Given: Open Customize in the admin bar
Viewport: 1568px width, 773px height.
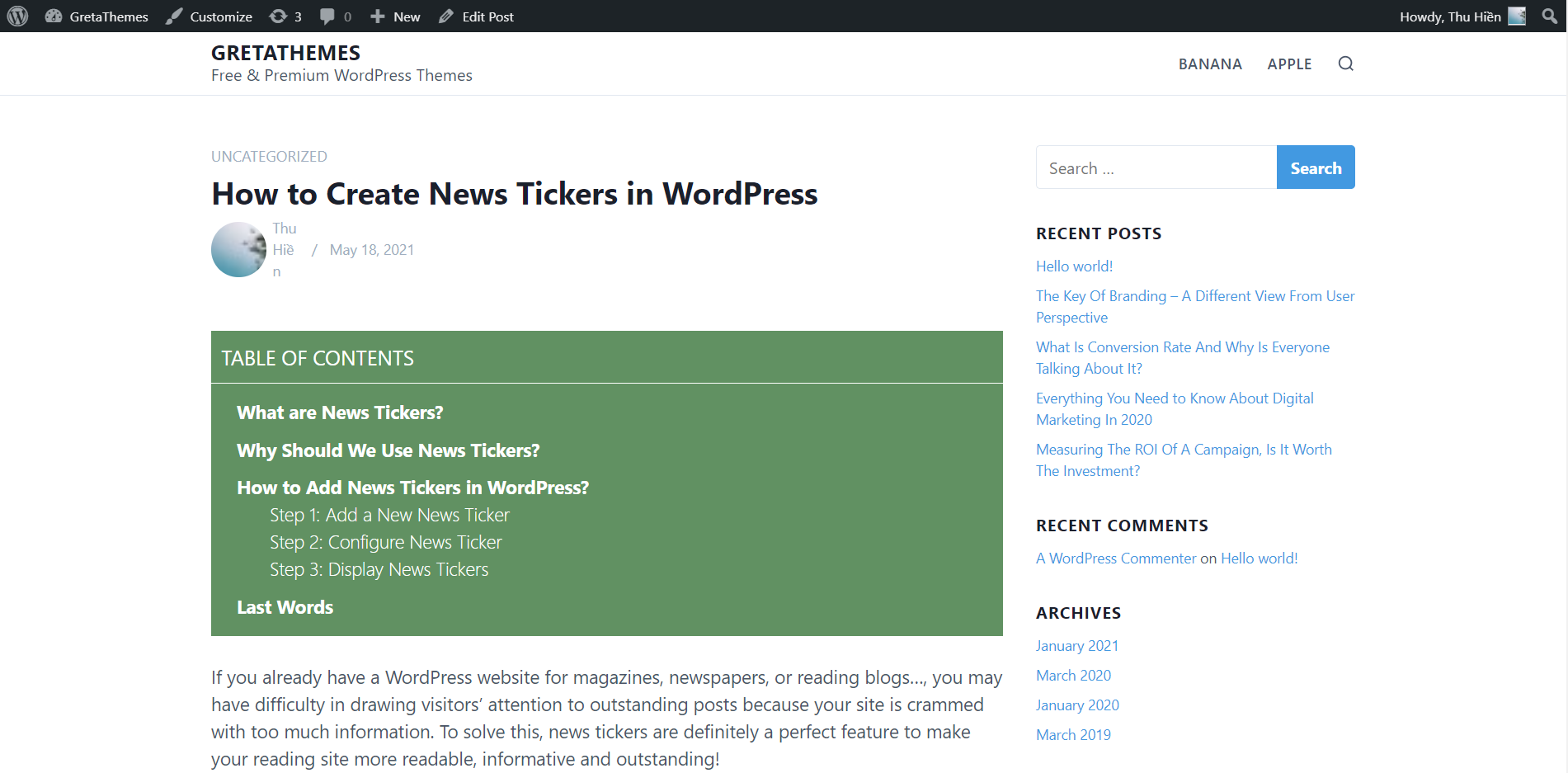Looking at the screenshot, I should pyautogui.click(x=221, y=16).
